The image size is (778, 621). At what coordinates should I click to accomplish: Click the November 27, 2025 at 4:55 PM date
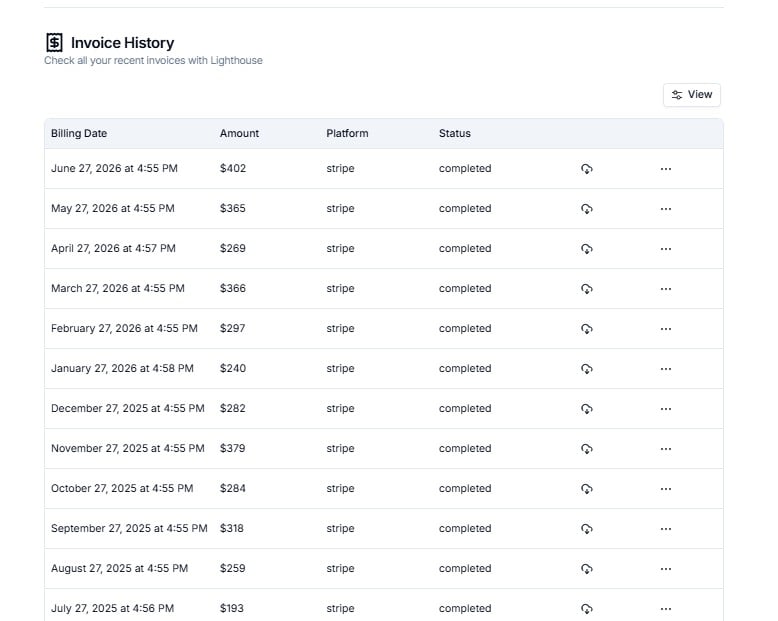pos(128,448)
